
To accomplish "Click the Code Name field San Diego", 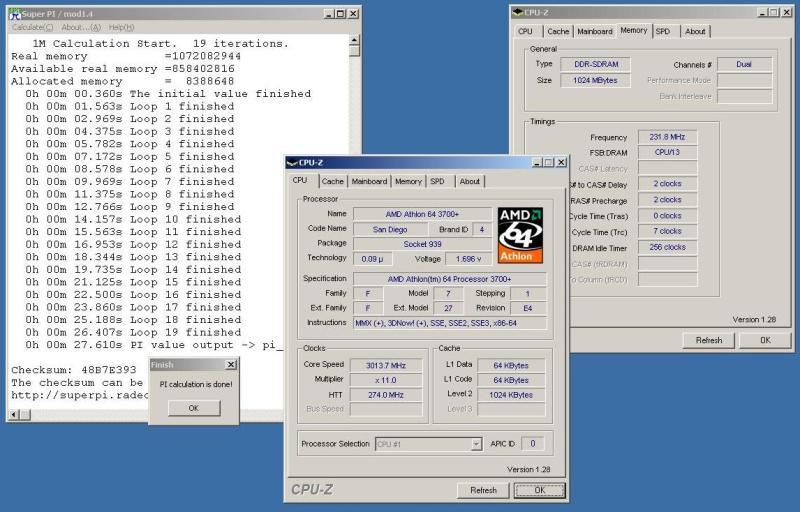I will [390, 229].
